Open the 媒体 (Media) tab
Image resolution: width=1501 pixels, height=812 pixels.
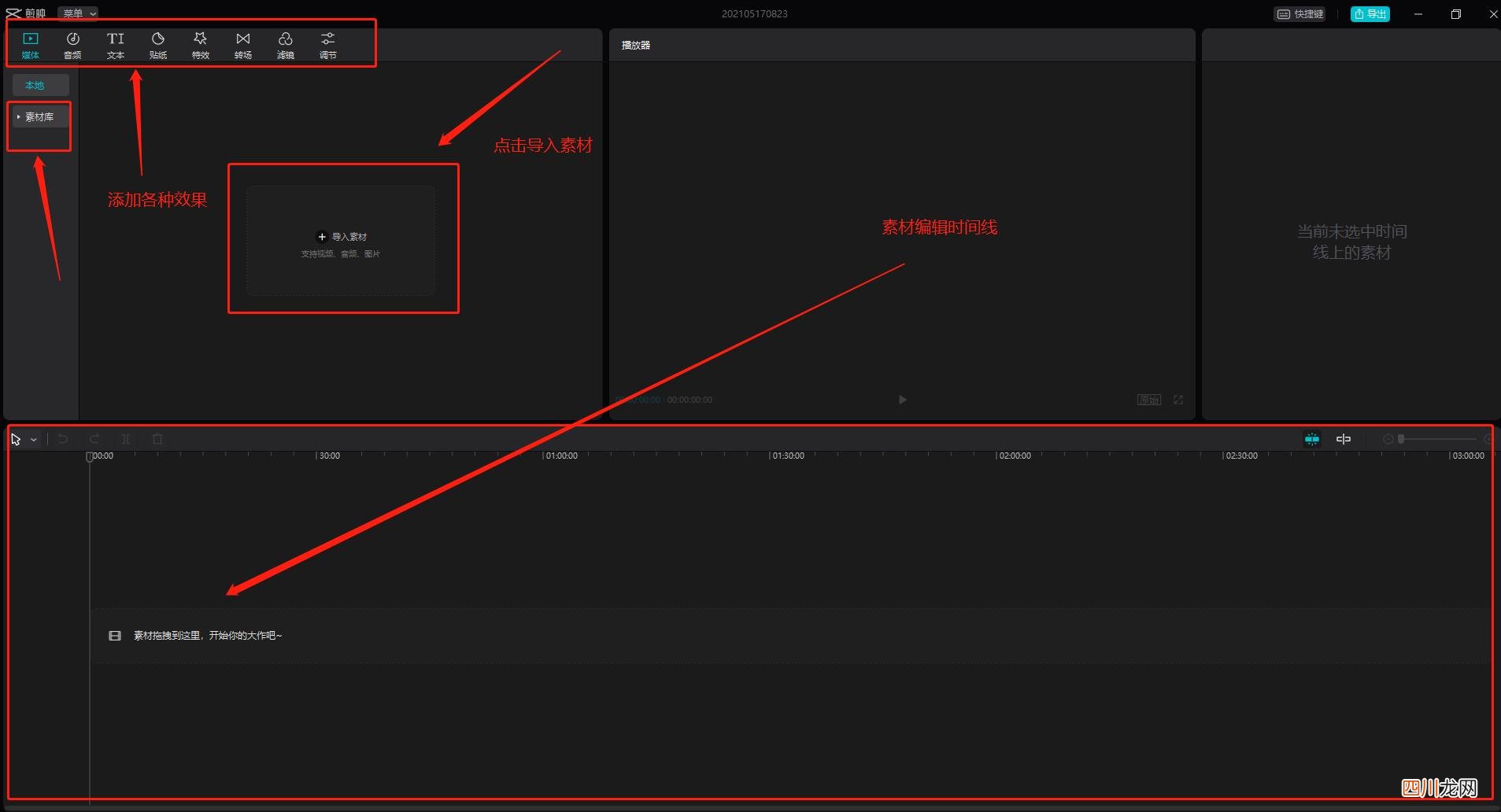(x=31, y=46)
